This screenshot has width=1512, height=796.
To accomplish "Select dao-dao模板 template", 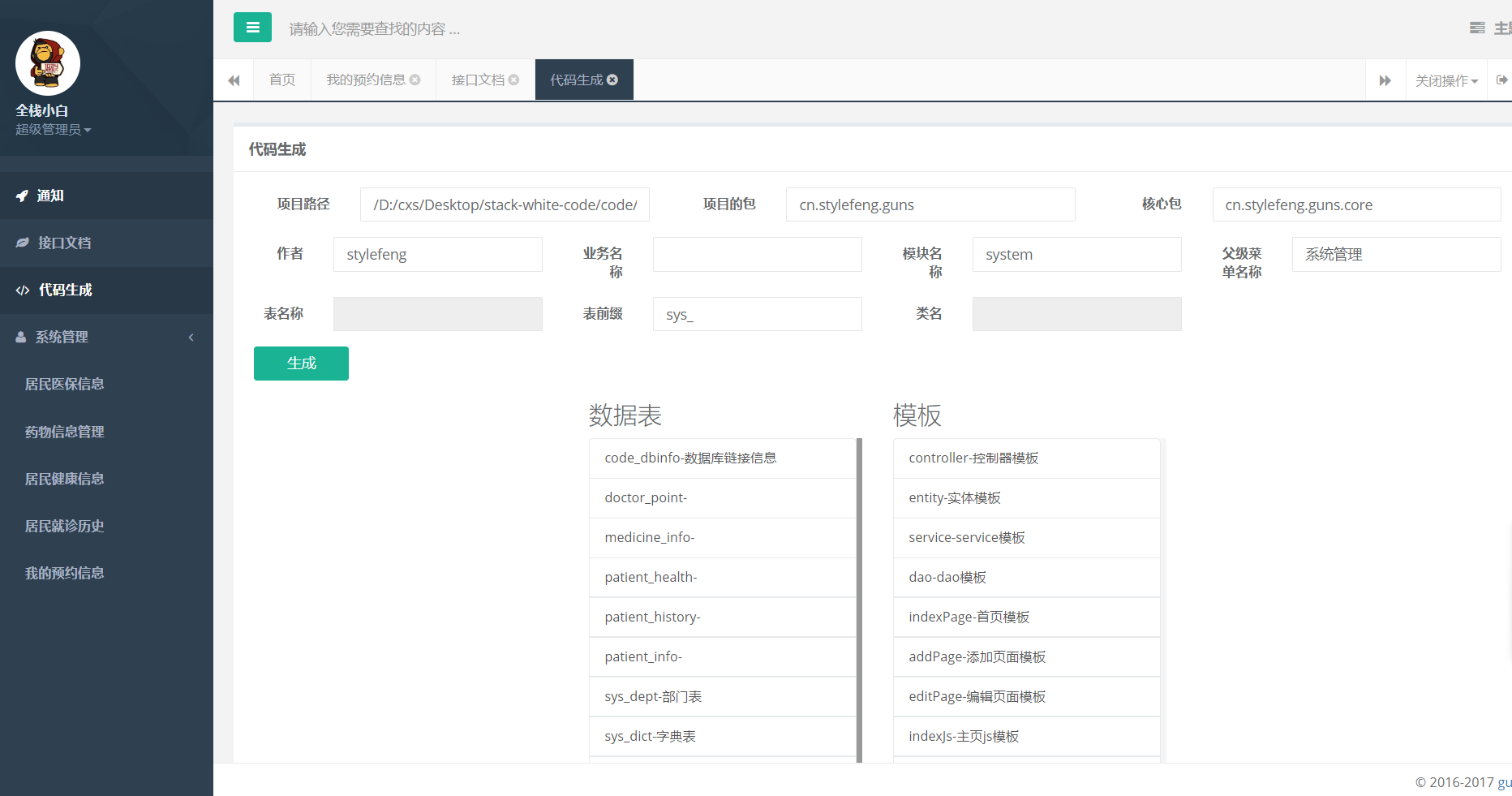I will [x=1026, y=578].
